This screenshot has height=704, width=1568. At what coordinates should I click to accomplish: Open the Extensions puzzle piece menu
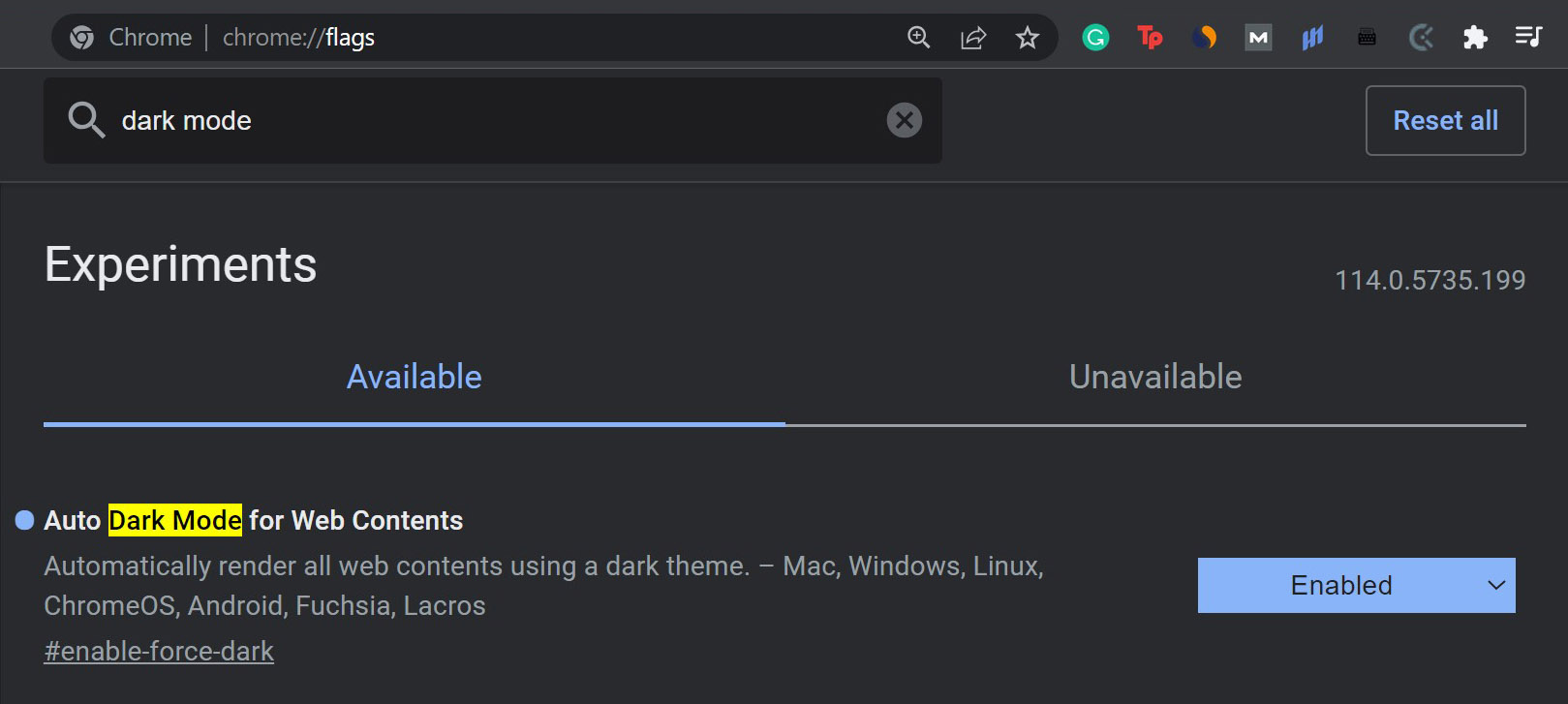coord(1475,38)
